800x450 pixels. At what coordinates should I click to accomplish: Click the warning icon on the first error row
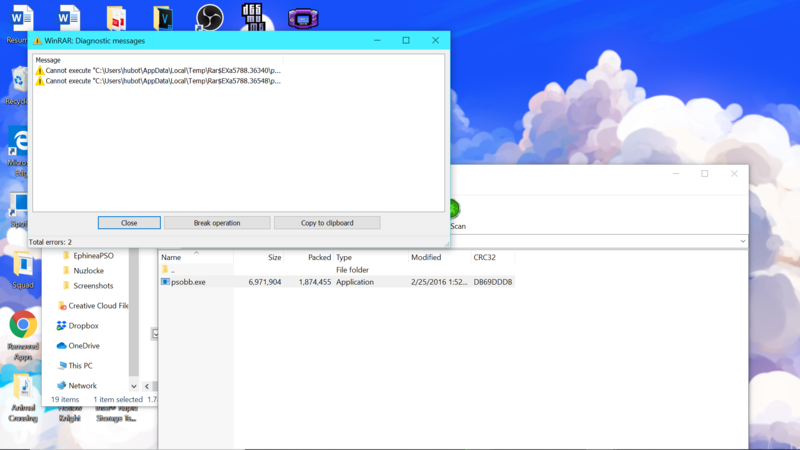tap(40, 70)
